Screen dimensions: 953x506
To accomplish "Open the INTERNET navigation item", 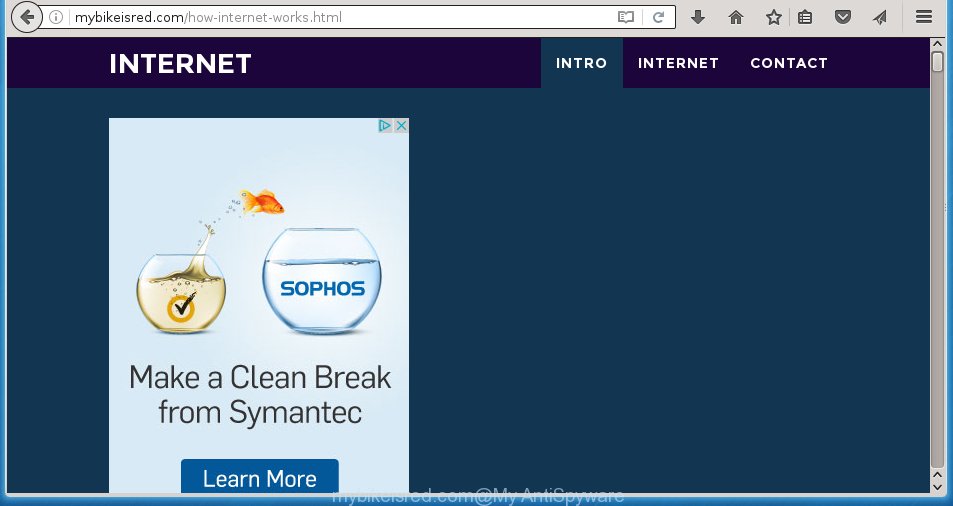I will click(x=678, y=63).
